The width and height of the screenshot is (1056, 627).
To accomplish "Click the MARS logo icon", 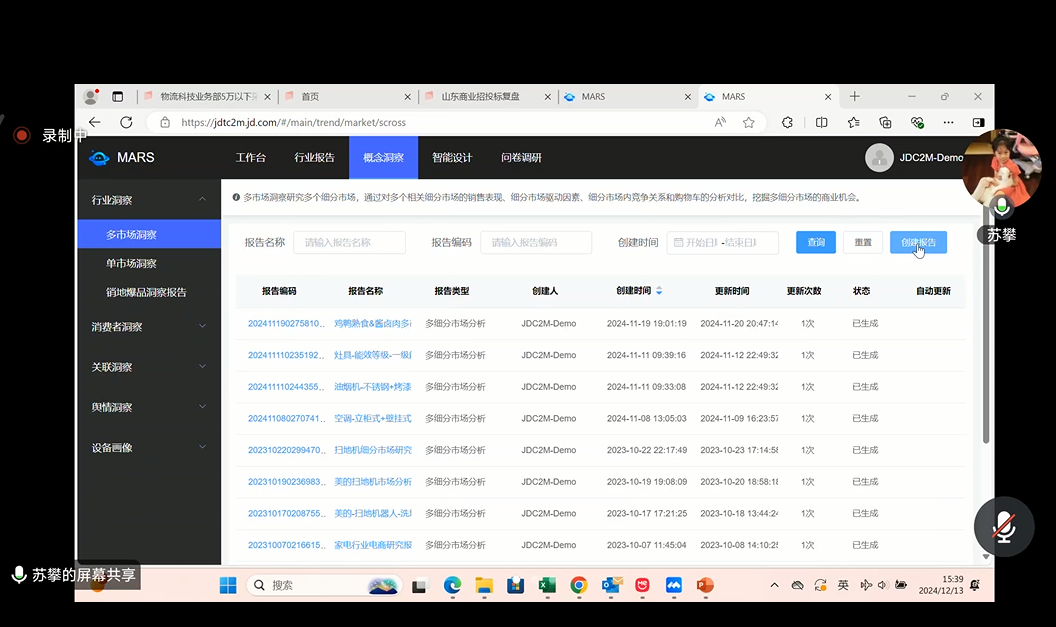I will (99, 157).
